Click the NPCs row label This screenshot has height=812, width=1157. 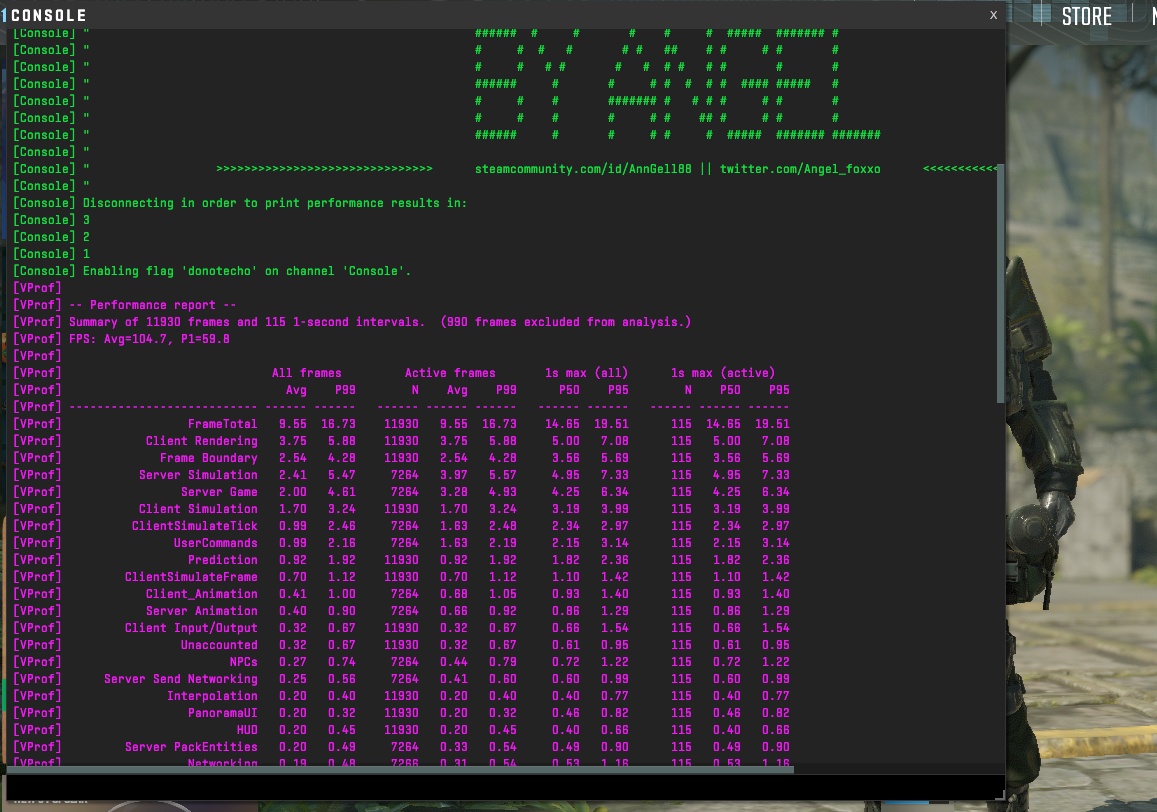pyautogui.click(x=243, y=662)
